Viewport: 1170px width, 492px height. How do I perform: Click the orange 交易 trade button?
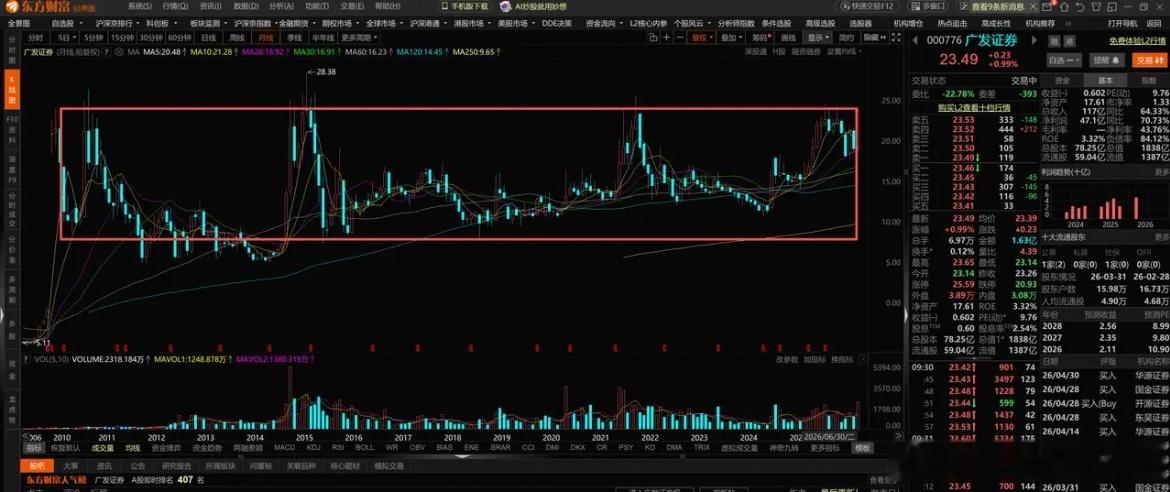click(x=1148, y=60)
